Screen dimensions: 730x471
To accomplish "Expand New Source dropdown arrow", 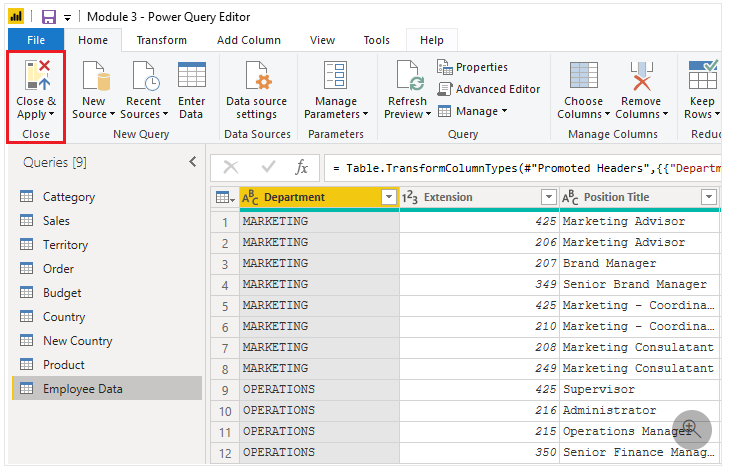I will [x=112, y=114].
